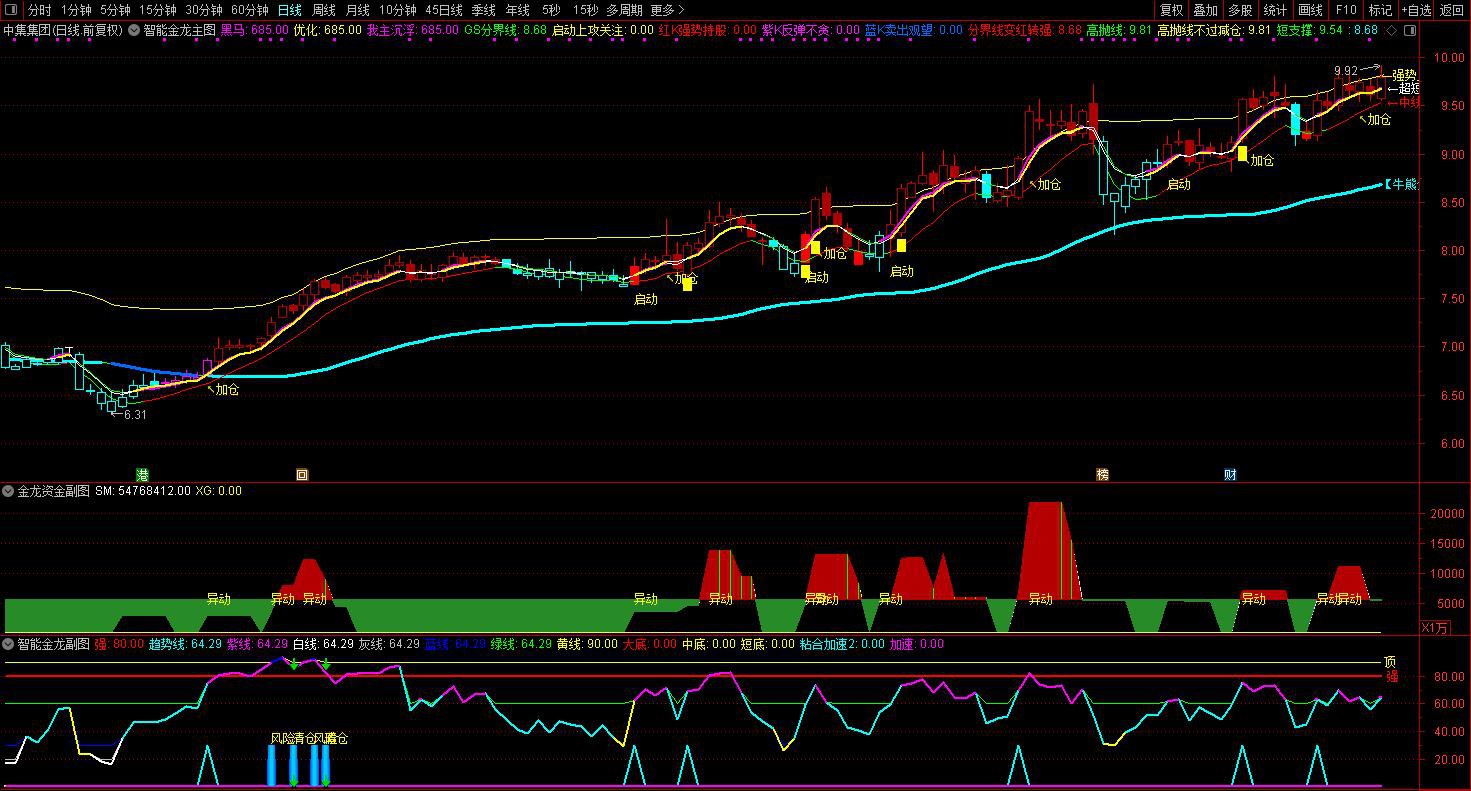Image resolution: width=1471 pixels, height=791 pixels.
Task: Open the 更多 periods dropdown
Action: (x=667, y=10)
